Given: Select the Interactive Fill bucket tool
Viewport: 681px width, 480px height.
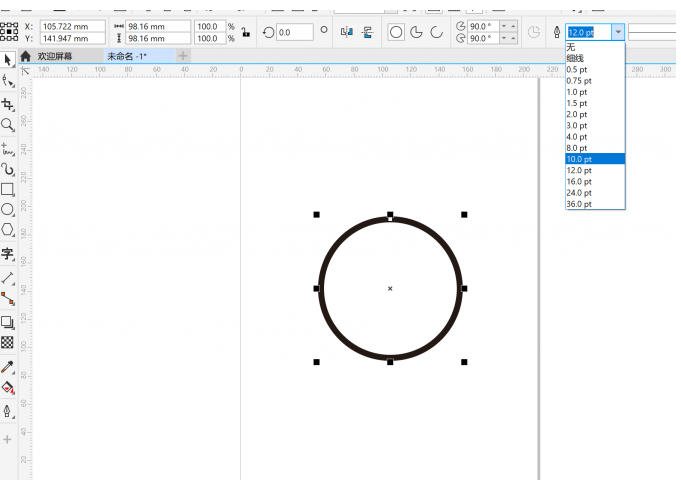Looking at the screenshot, I should pyautogui.click(x=8, y=388).
